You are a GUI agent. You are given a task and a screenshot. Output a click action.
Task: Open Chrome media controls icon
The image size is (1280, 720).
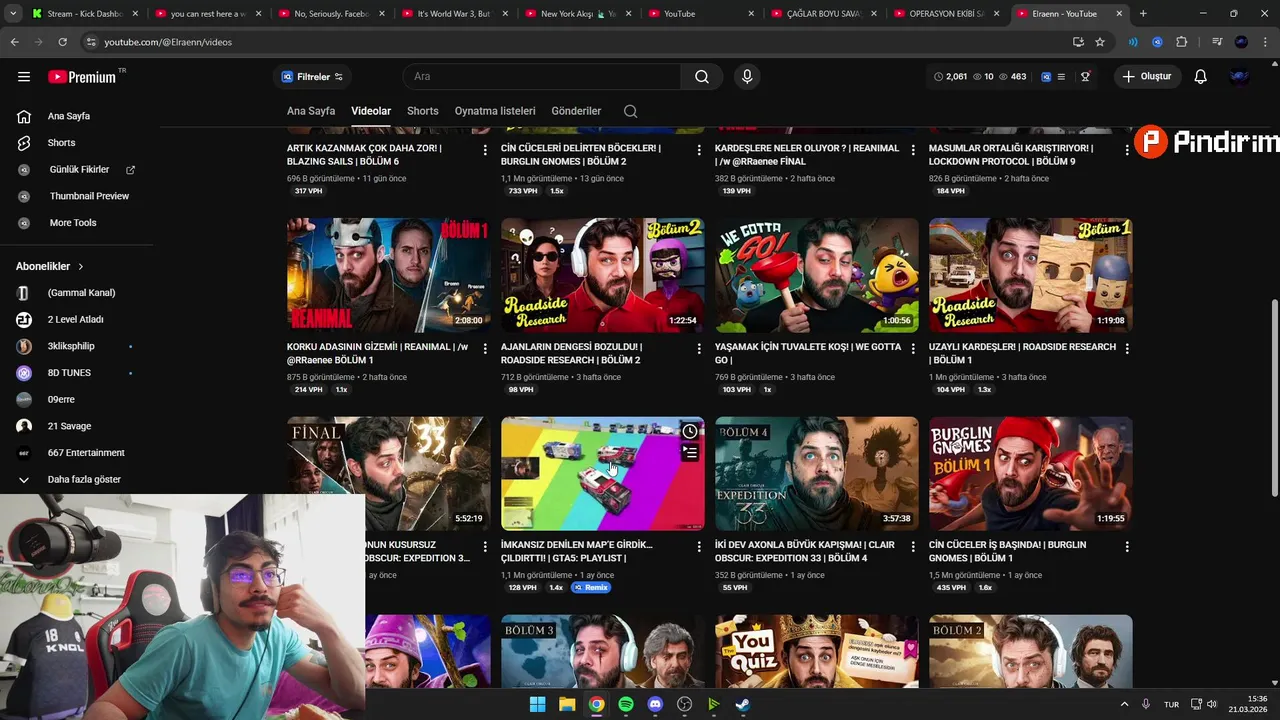pyautogui.click(x=1217, y=42)
